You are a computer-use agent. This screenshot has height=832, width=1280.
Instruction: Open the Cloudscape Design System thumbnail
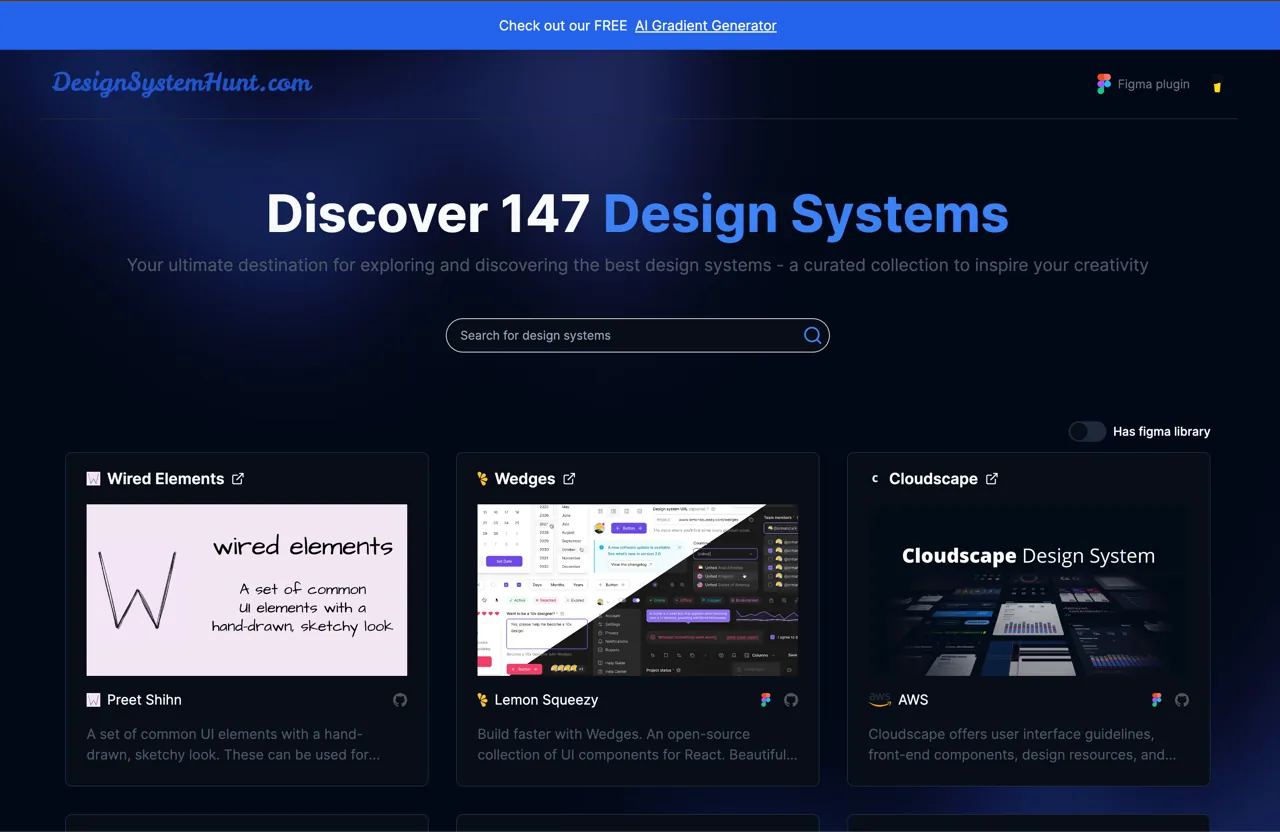(x=1029, y=590)
